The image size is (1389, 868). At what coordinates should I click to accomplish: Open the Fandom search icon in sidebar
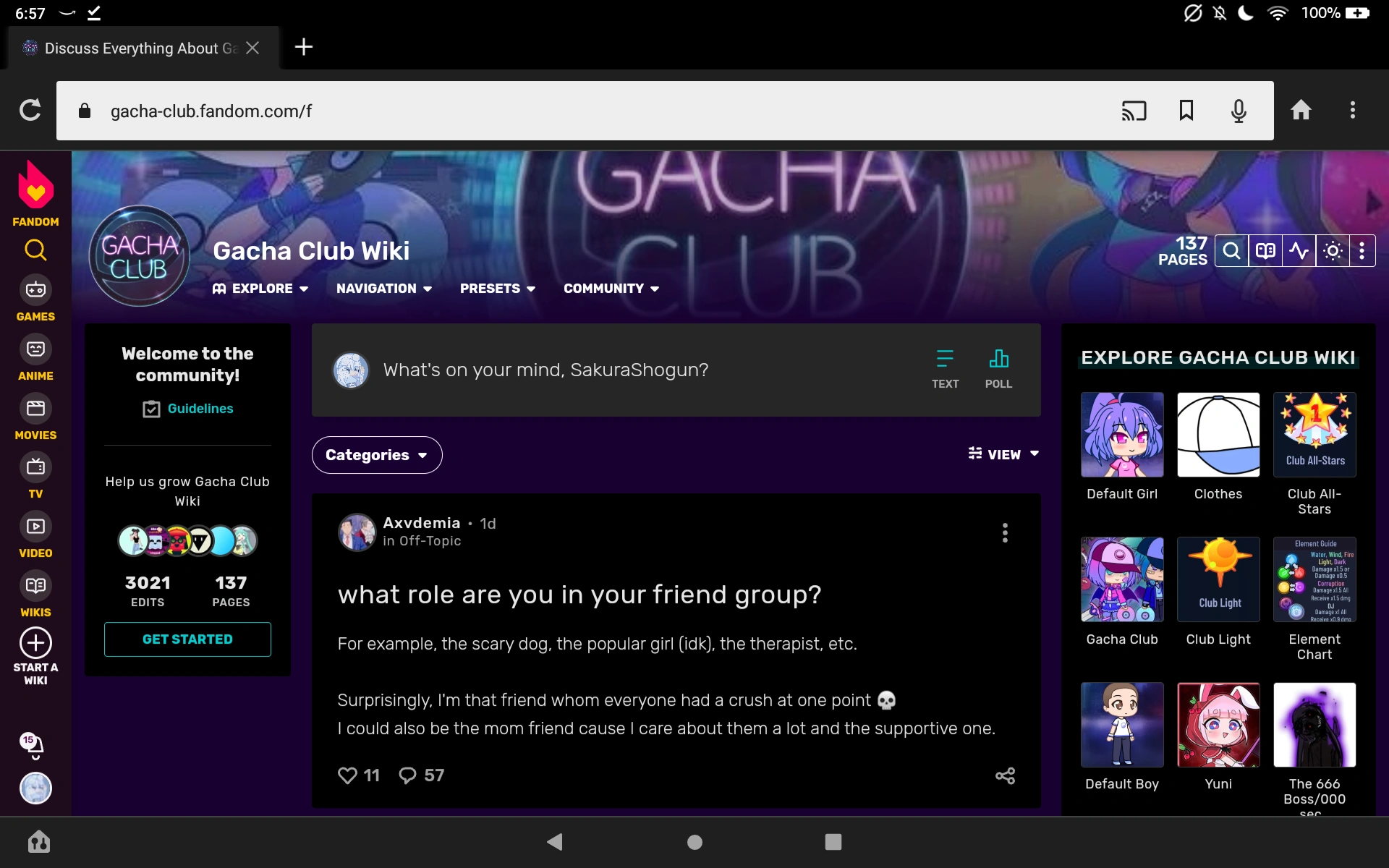click(35, 250)
